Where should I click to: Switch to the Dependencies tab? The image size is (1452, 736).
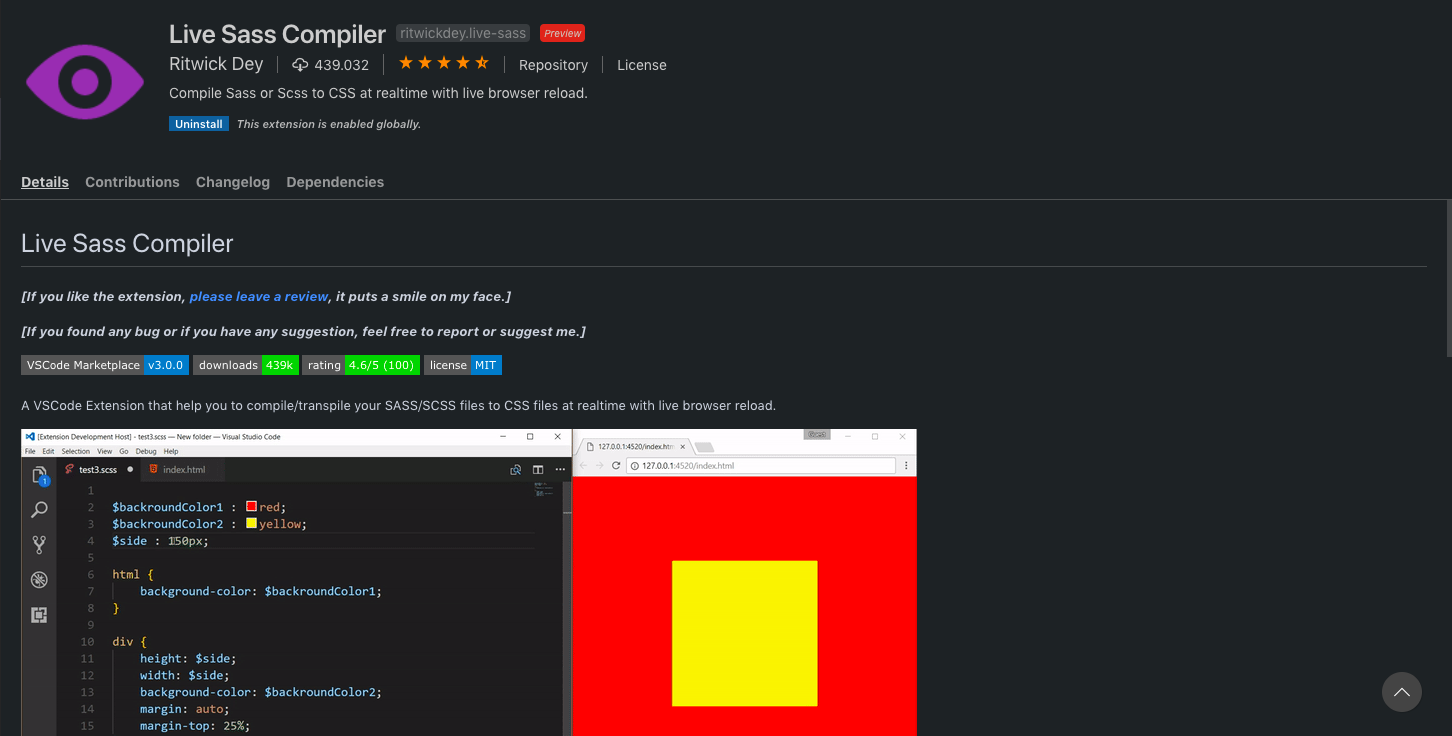pyautogui.click(x=335, y=182)
